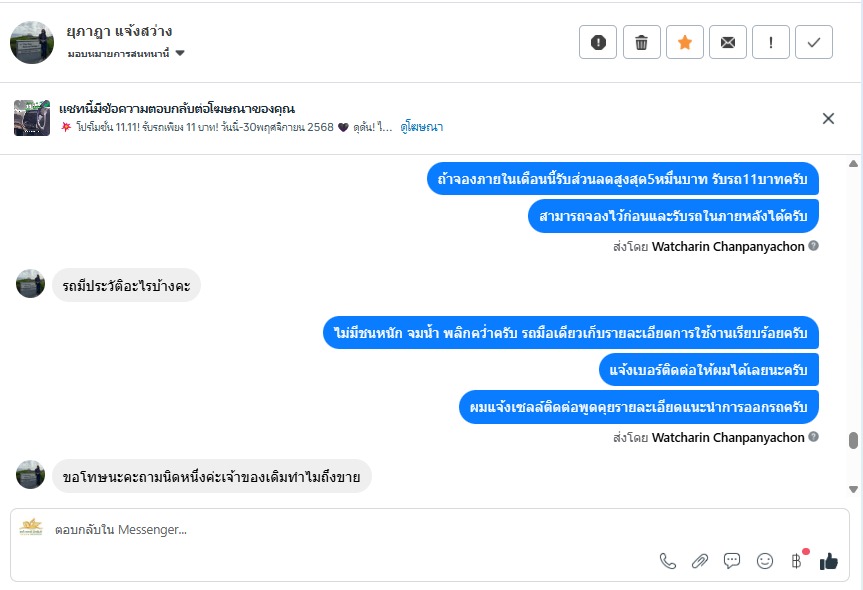Attach a file with paperclip icon
The image size is (863, 590).
(700, 561)
